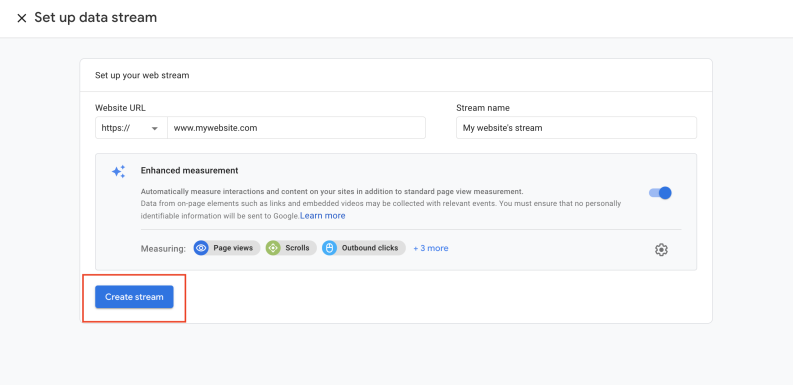Click the Measuring: label

click(x=163, y=248)
